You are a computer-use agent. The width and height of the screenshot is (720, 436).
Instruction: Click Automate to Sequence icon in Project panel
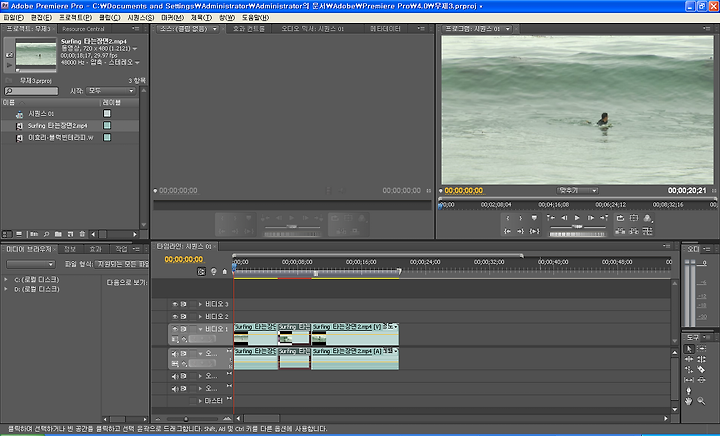(x=34, y=234)
